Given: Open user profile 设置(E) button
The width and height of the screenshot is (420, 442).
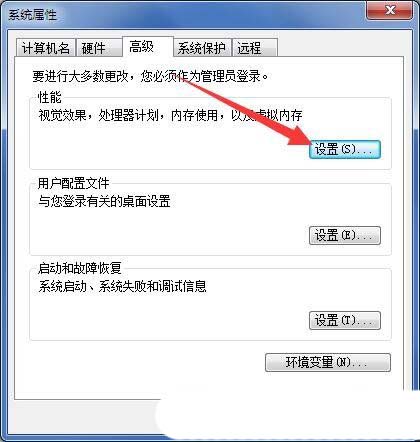Looking at the screenshot, I should coord(345,235).
